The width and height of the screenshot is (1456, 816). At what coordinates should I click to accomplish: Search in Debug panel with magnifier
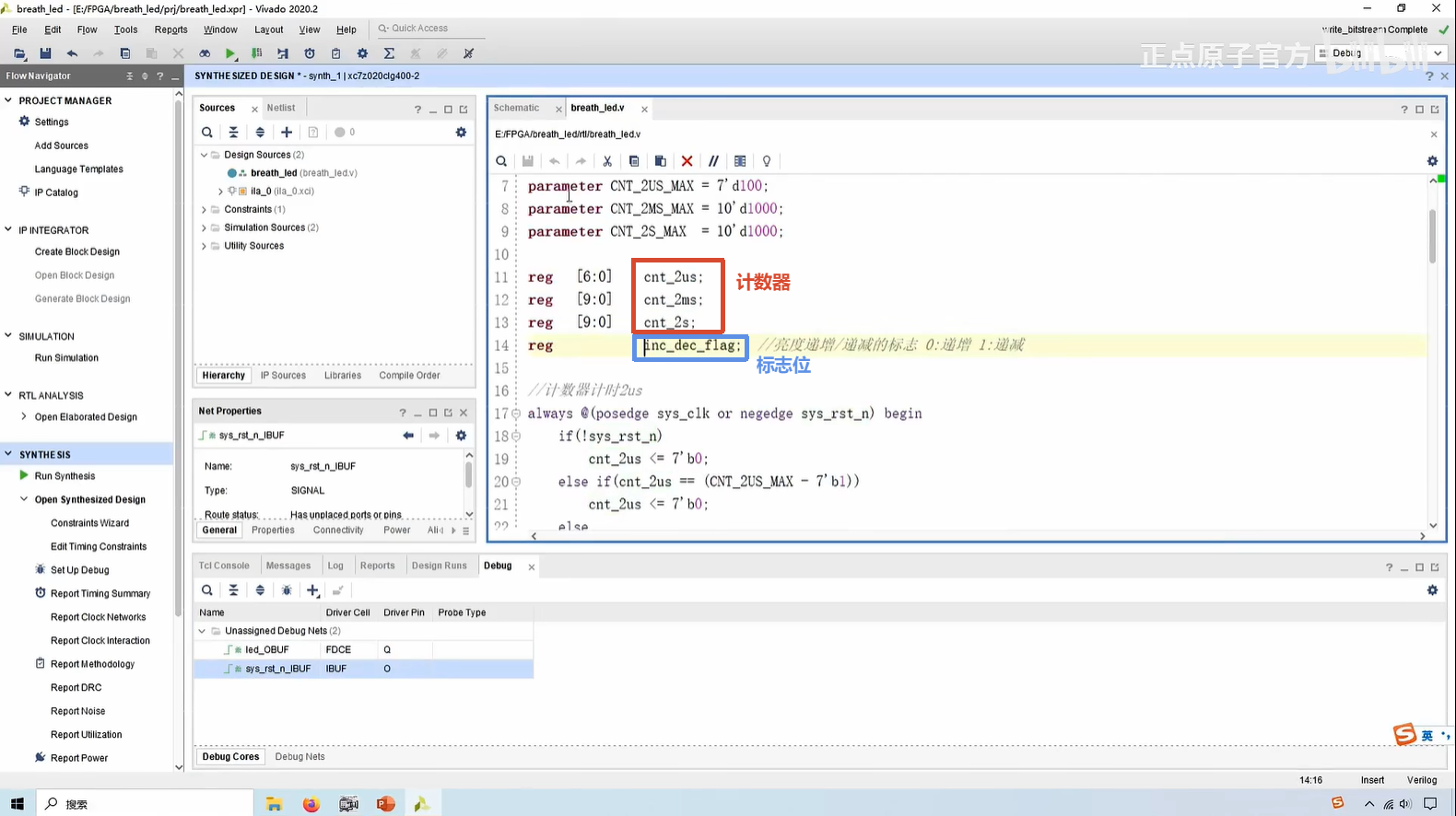click(x=207, y=590)
